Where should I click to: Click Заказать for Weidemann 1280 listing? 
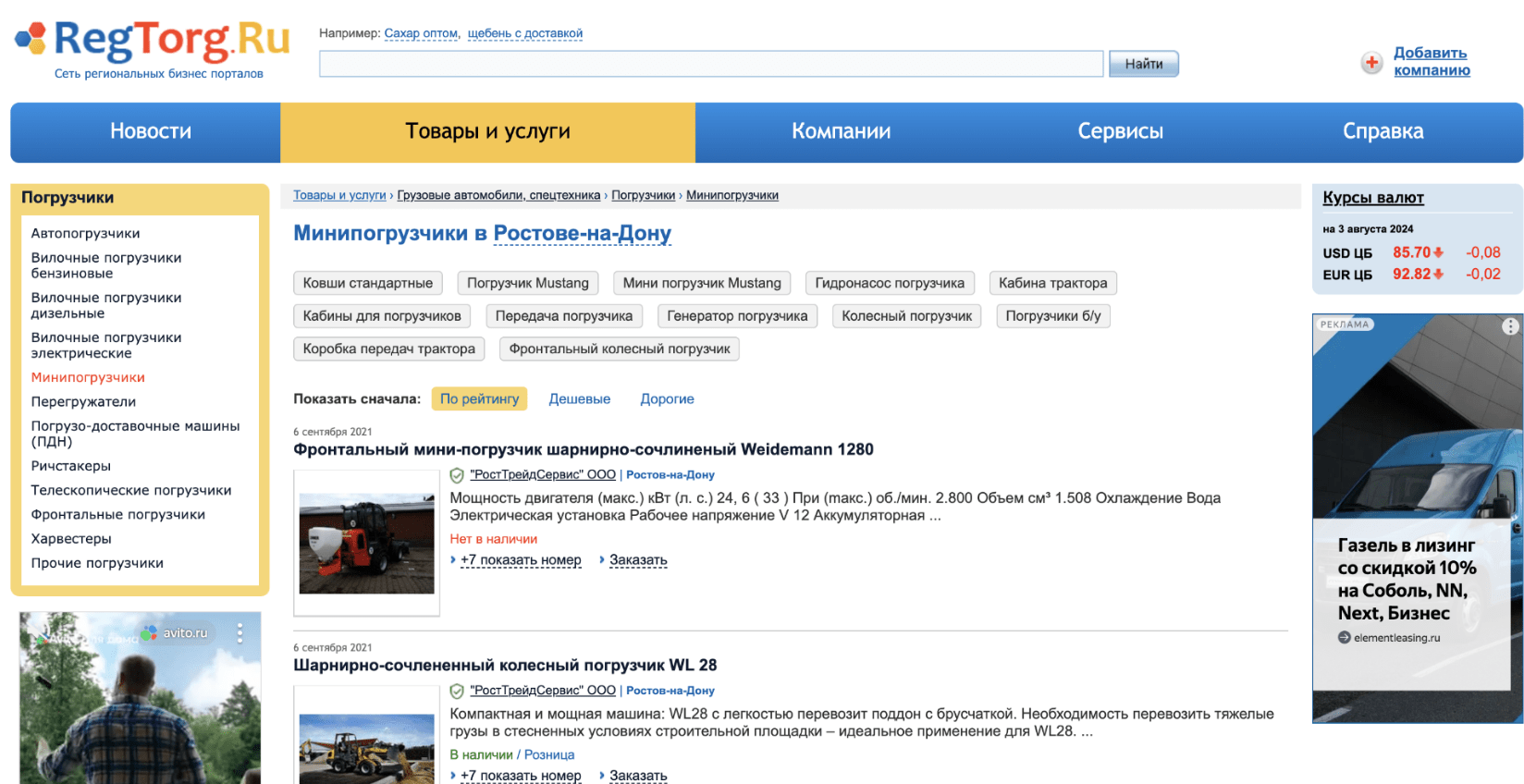tap(638, 560)
